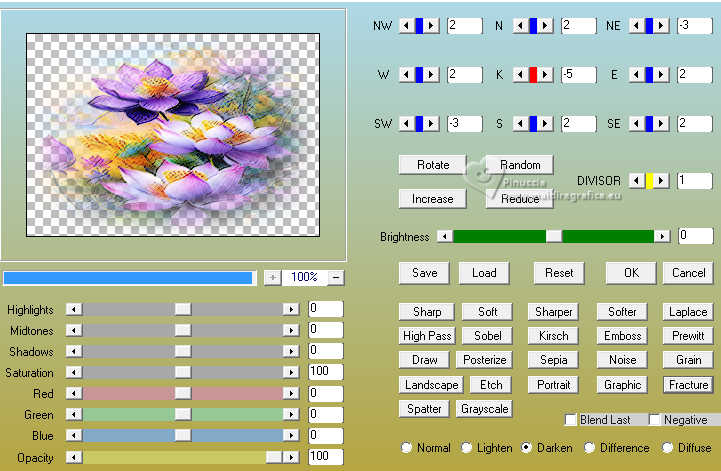Screen dimensions: 721x471
Task: Confirm with the OK button
Action: pos(631,273)
